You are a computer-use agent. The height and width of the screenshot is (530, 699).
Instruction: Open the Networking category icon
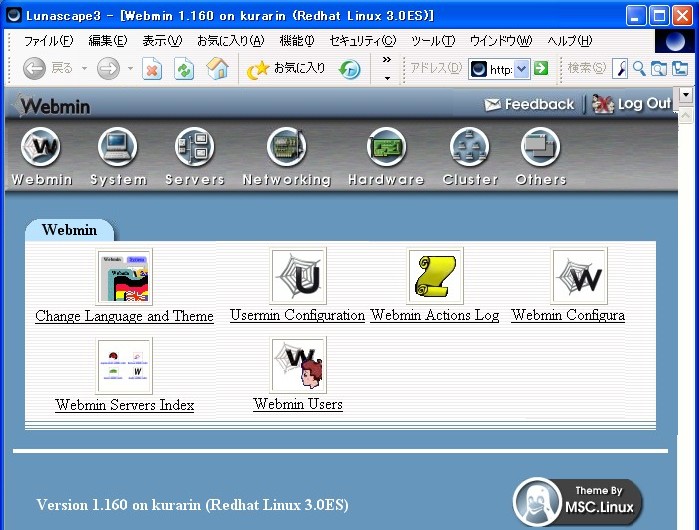point(287,147)
